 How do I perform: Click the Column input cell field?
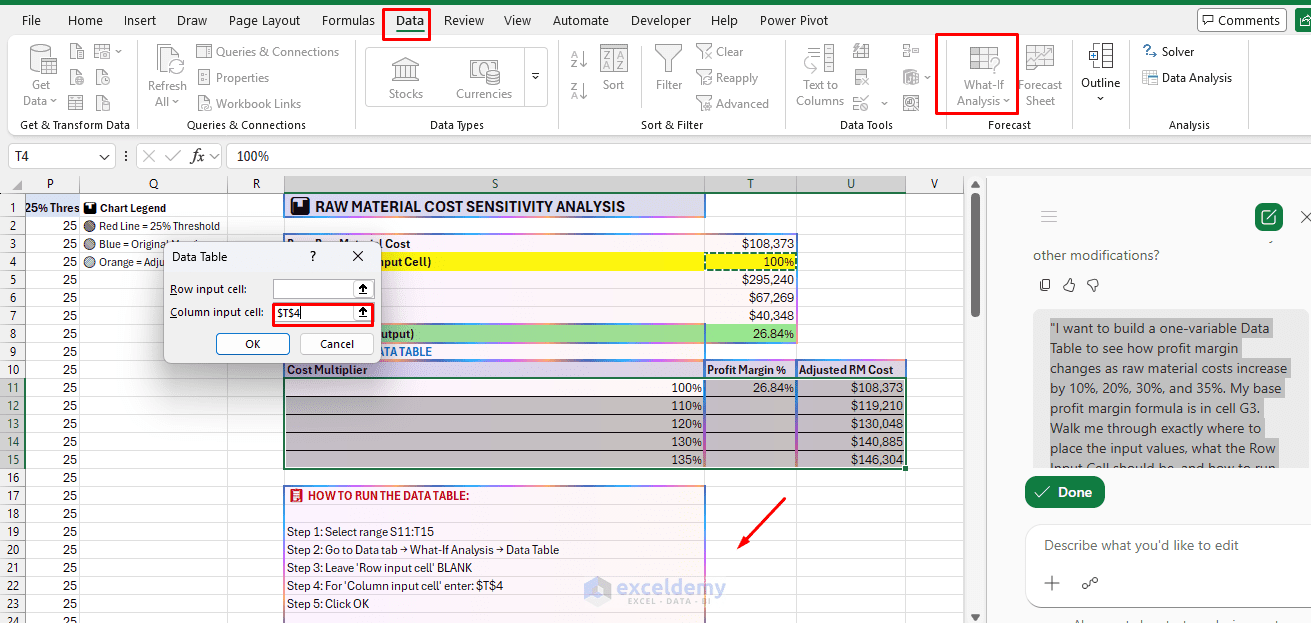[x=313, y=313]
